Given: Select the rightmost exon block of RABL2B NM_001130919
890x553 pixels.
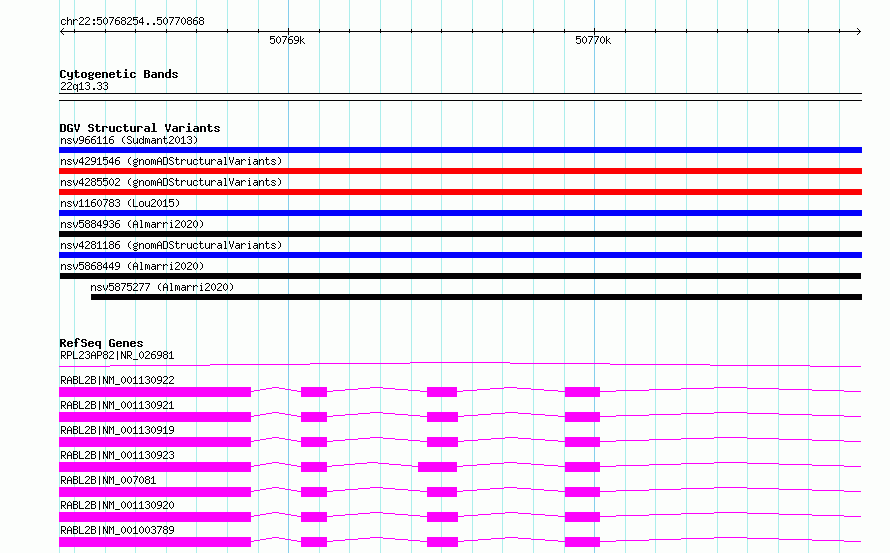Looking at the screenshot, I should click(582, 442).
